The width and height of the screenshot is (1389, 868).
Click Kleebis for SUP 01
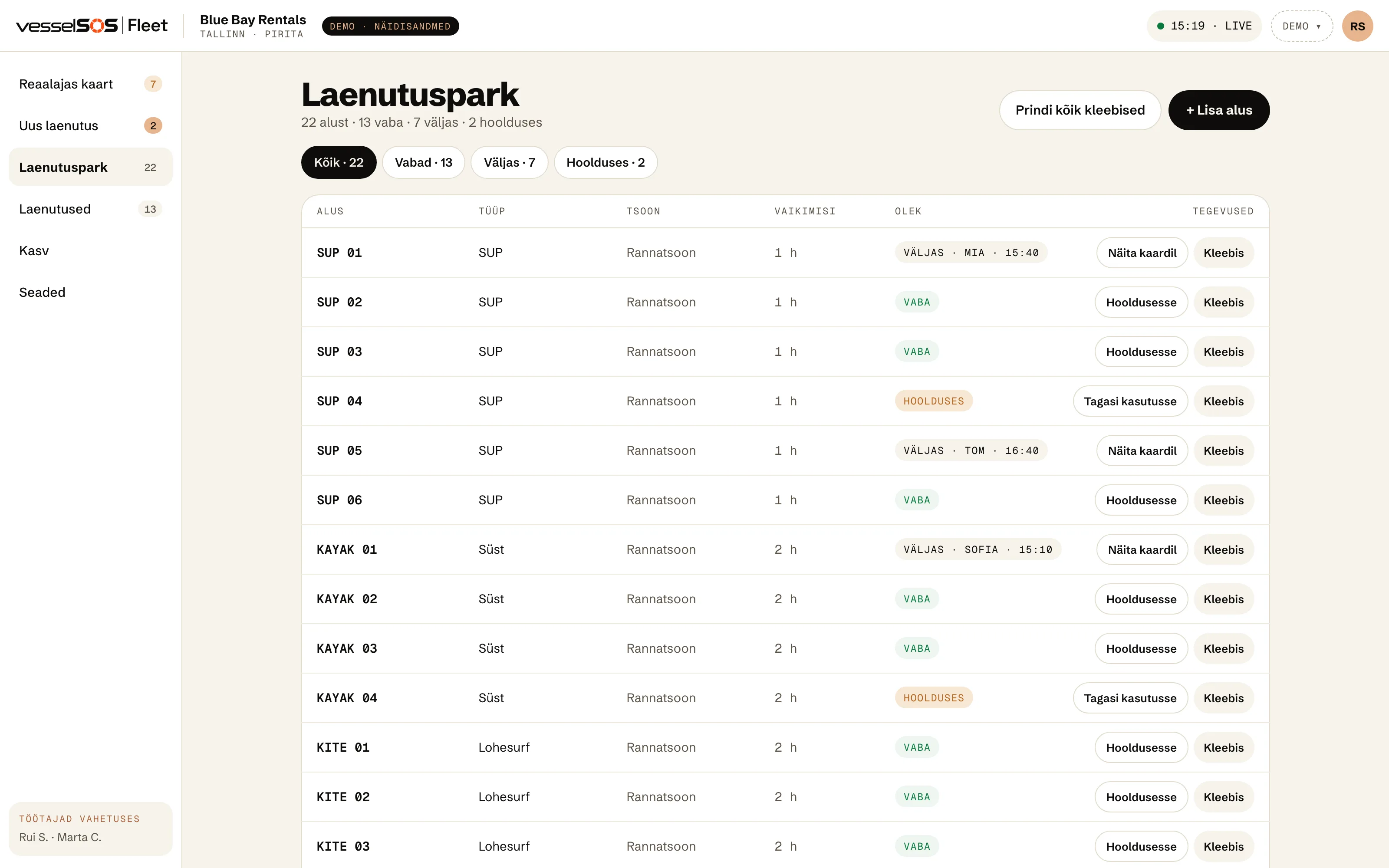[x=1223, y=253]
